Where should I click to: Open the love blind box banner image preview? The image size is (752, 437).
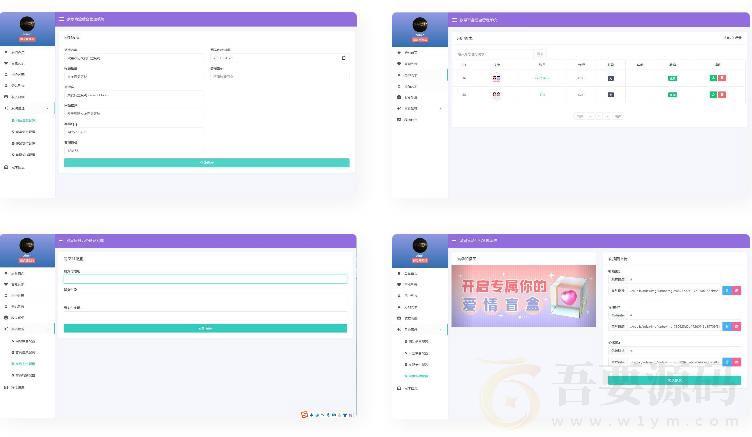[x=524, y=295]
